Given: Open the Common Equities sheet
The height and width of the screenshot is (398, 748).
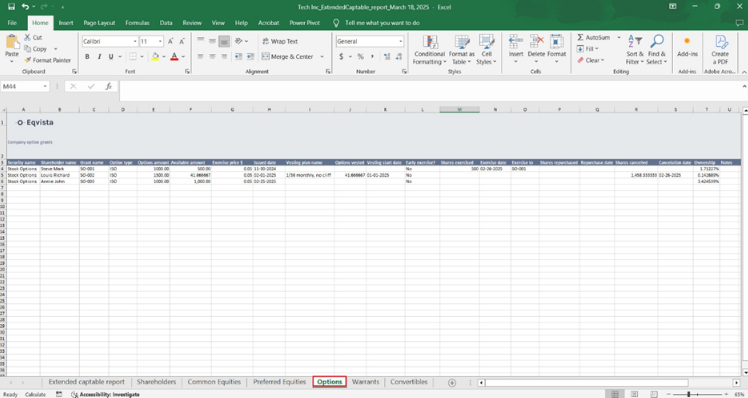Looking at the screenshot, I should (214, 382).
